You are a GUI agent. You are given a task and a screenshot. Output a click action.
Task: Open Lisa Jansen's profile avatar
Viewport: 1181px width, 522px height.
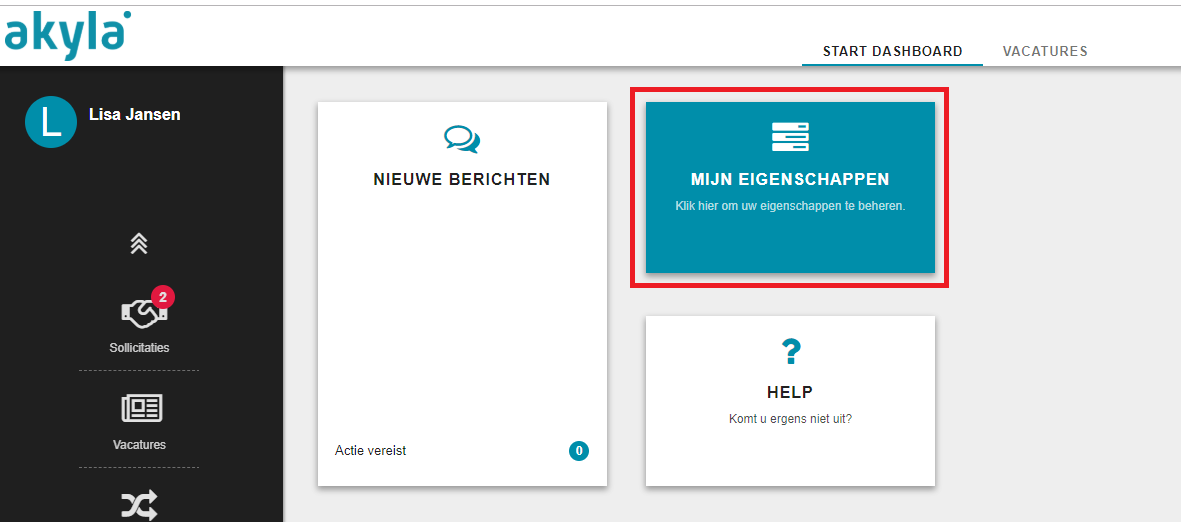coord(50,122)
